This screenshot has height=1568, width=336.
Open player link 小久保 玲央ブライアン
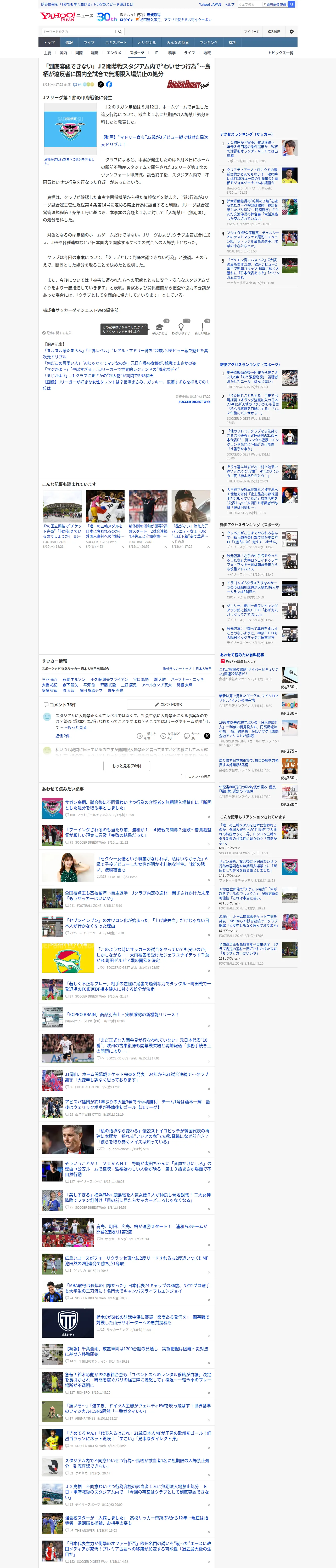[109, 679]
